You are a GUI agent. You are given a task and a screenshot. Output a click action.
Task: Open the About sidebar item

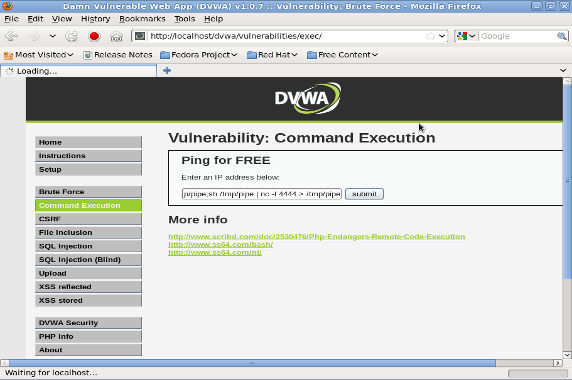(x=88, y=350)
